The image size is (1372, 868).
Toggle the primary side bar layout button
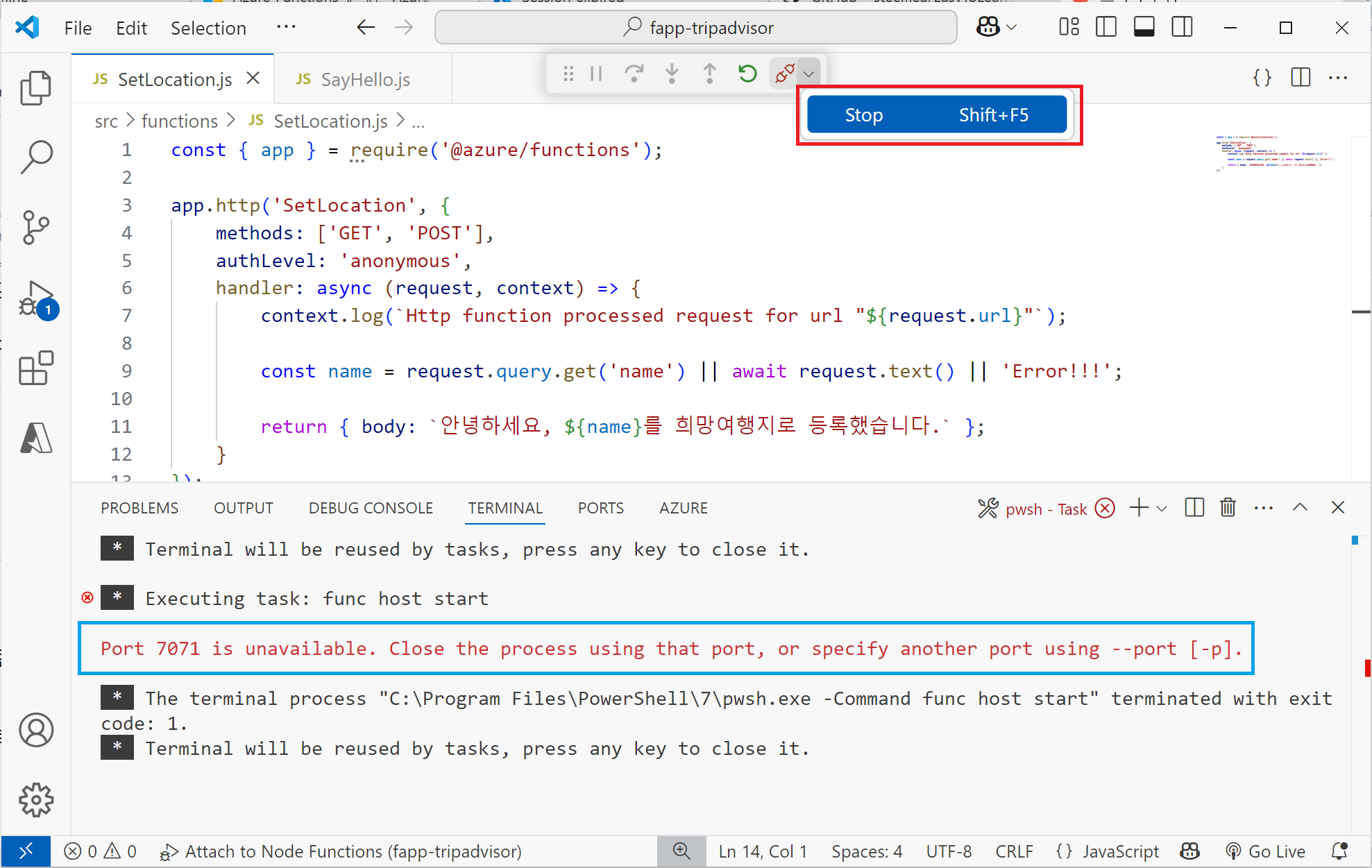1106,28
